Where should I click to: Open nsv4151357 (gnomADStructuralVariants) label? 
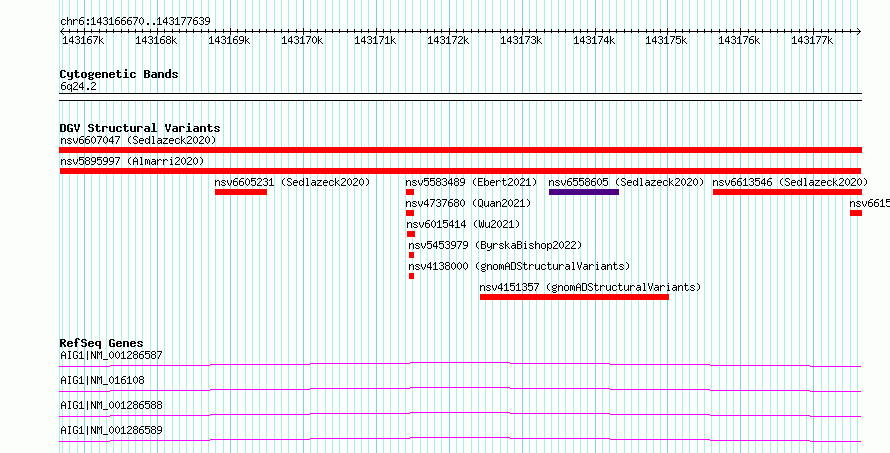(x=590, y=287)
